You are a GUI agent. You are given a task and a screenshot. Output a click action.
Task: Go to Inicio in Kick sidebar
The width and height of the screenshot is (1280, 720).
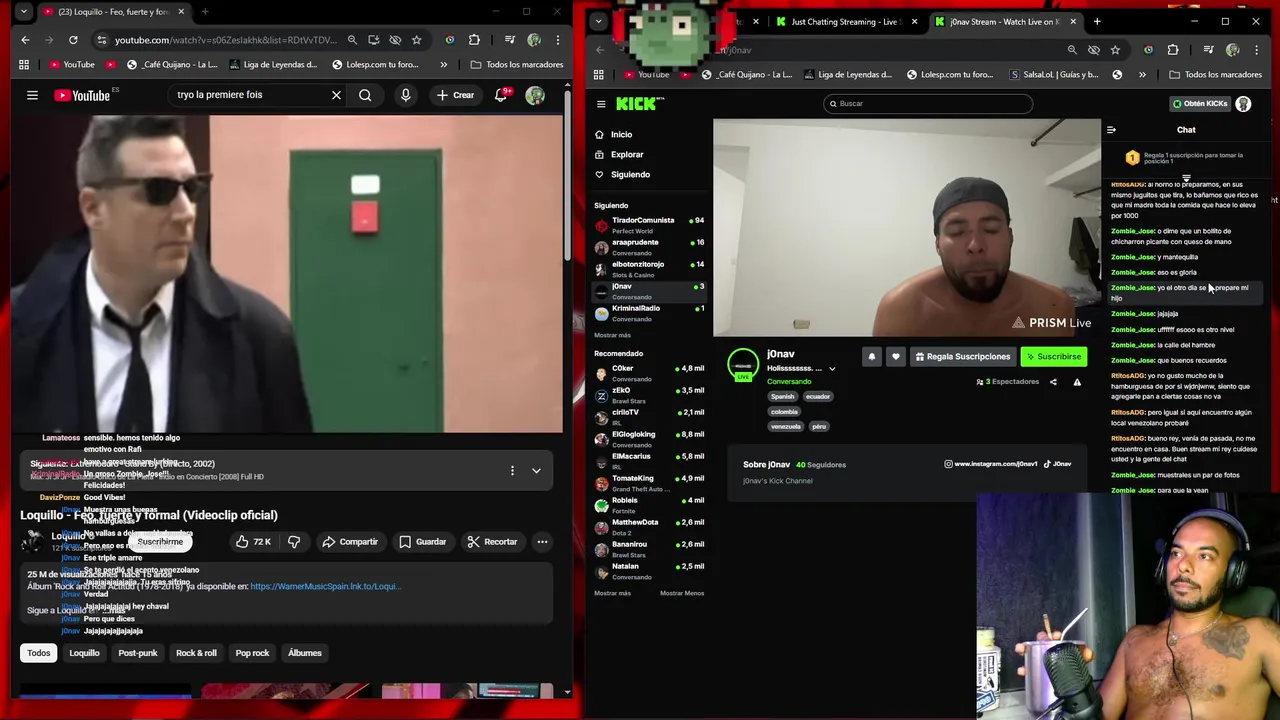pyautogui.click(x=621, y=135)
